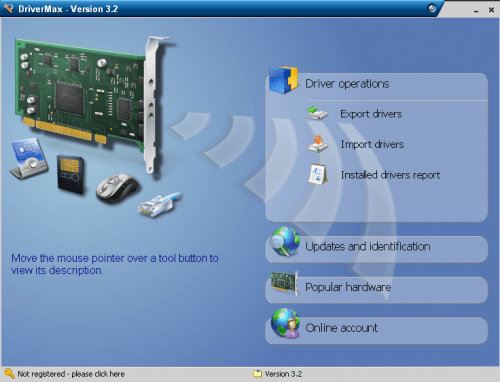This screenshot has height=382, width=500.
Task: Click the blue puzzle cube Driver operations icon
Action: click(283, 80)
